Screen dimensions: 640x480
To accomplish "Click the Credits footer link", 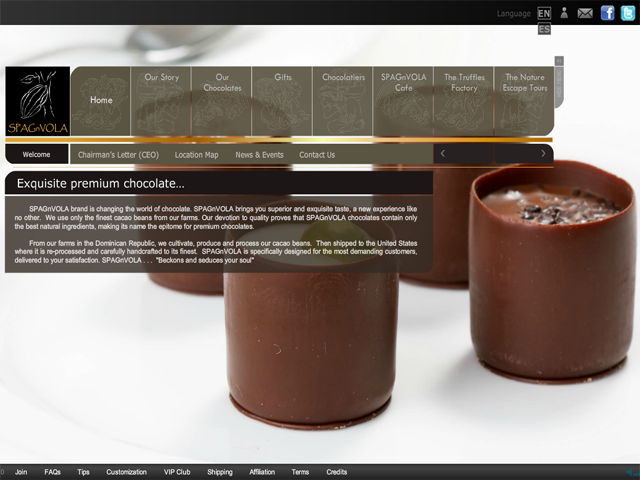I will click(336, 472).
